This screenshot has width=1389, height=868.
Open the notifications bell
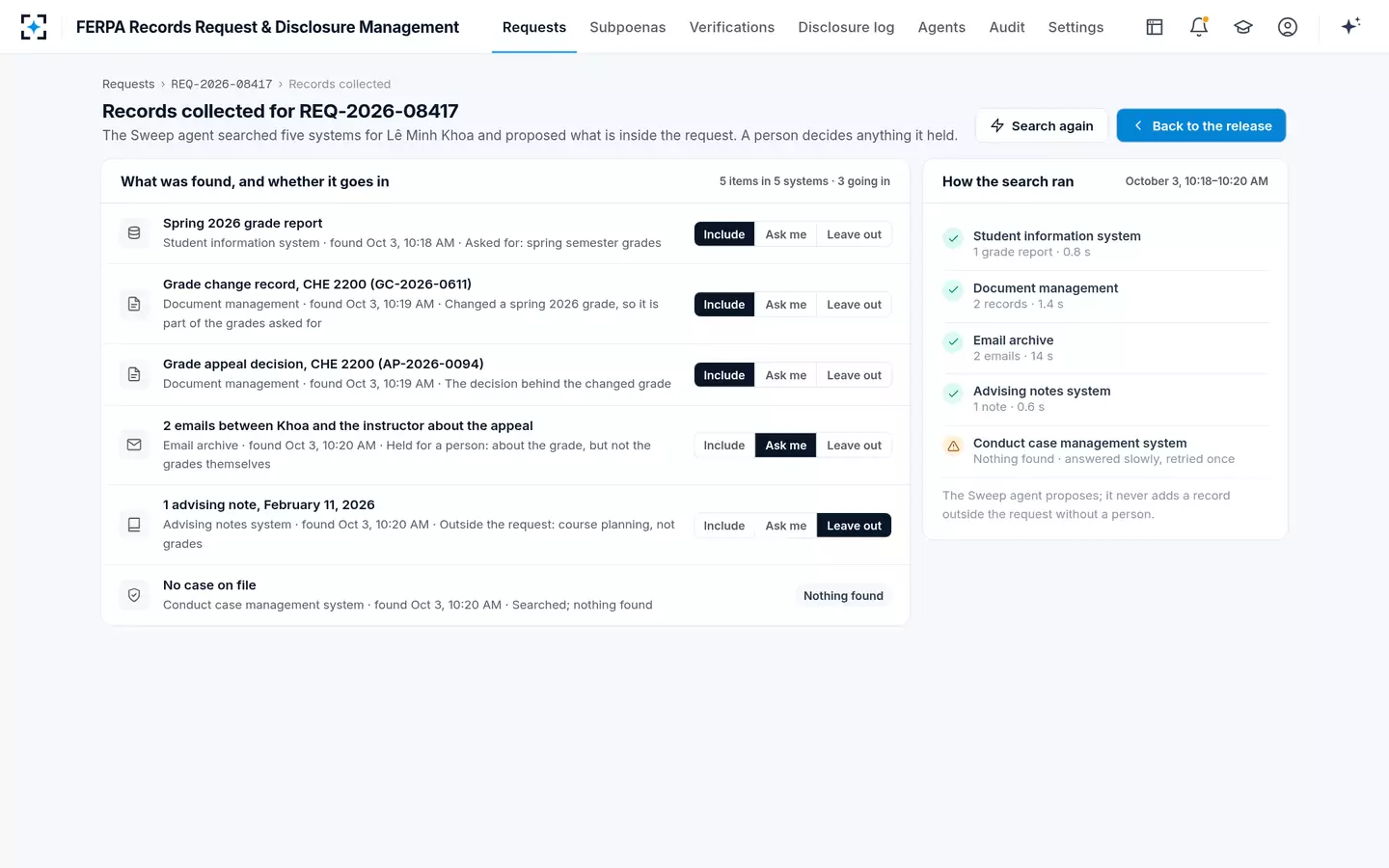tap(1199, 27)
